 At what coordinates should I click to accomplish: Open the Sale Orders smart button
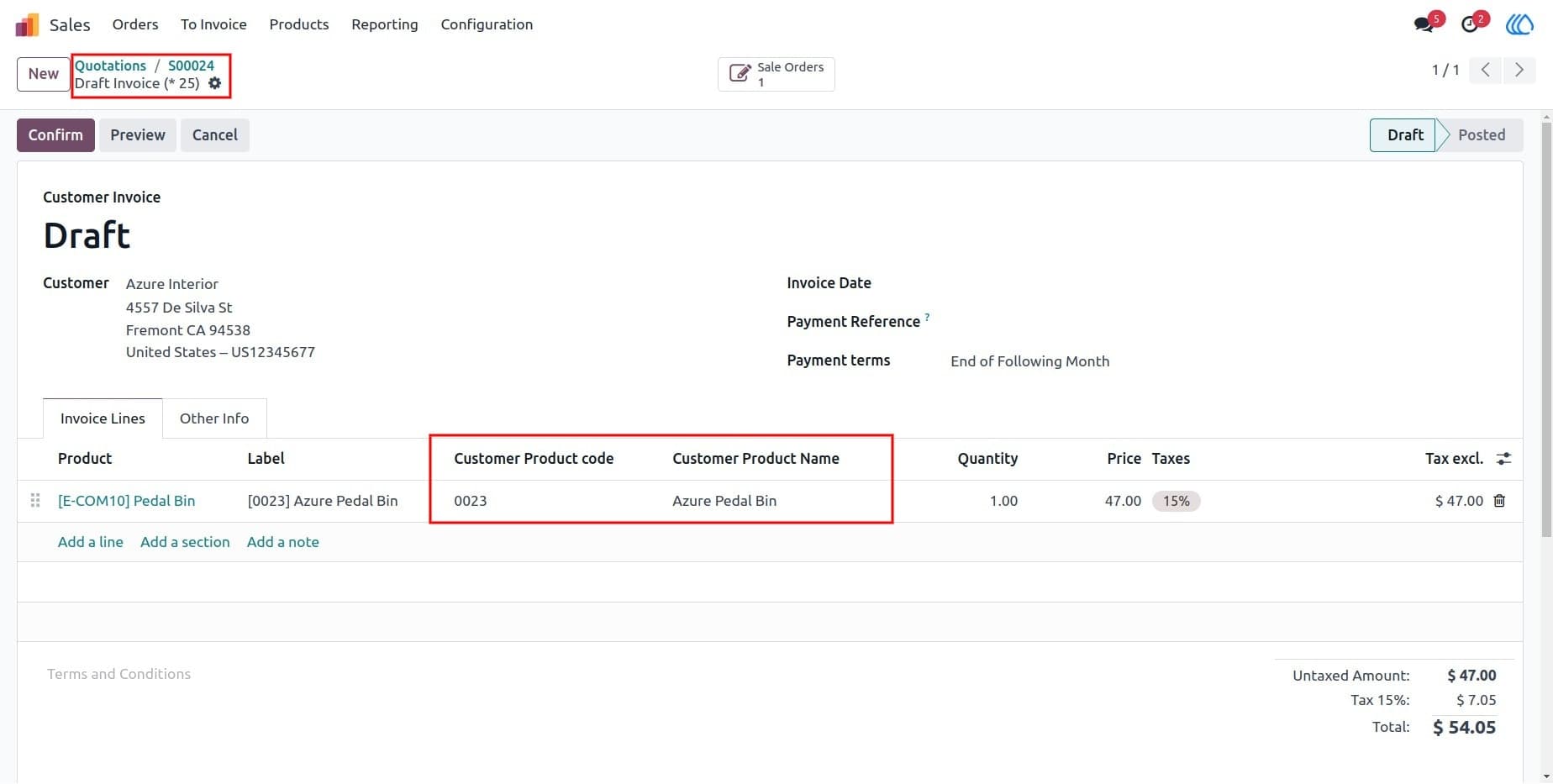pyautogui.click(x=776, y=74)
